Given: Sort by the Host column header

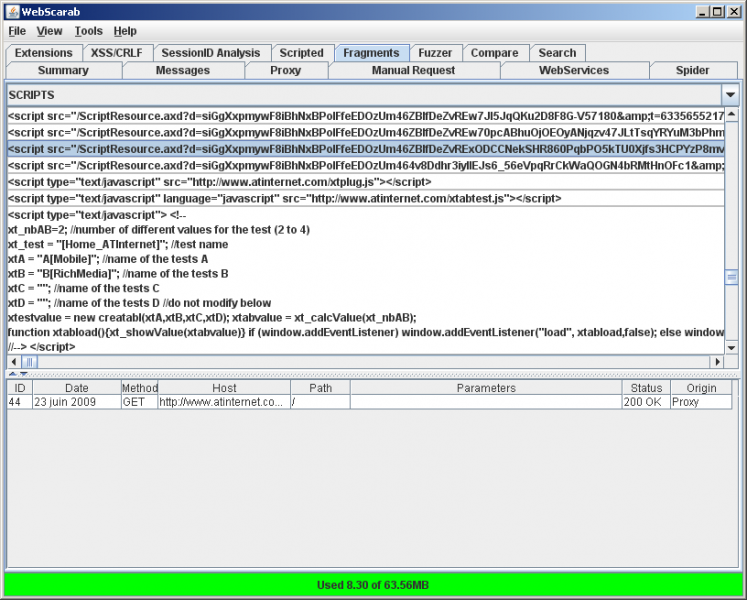Looking at the screenshot, I should click(224, 388).
